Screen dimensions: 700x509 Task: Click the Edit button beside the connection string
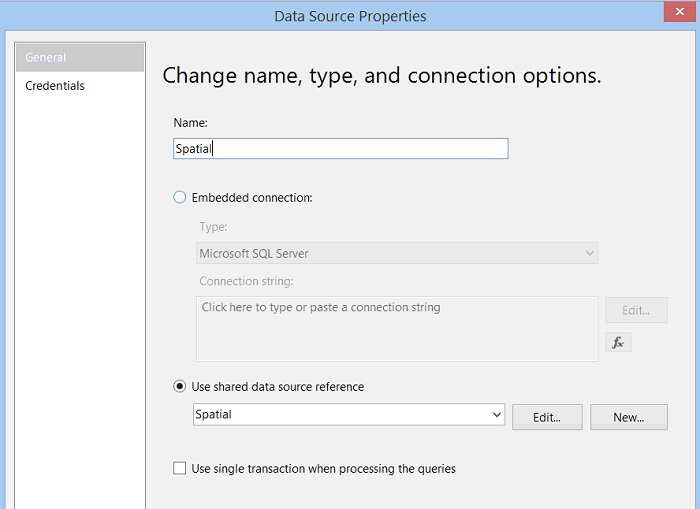[x=636, y=310]
